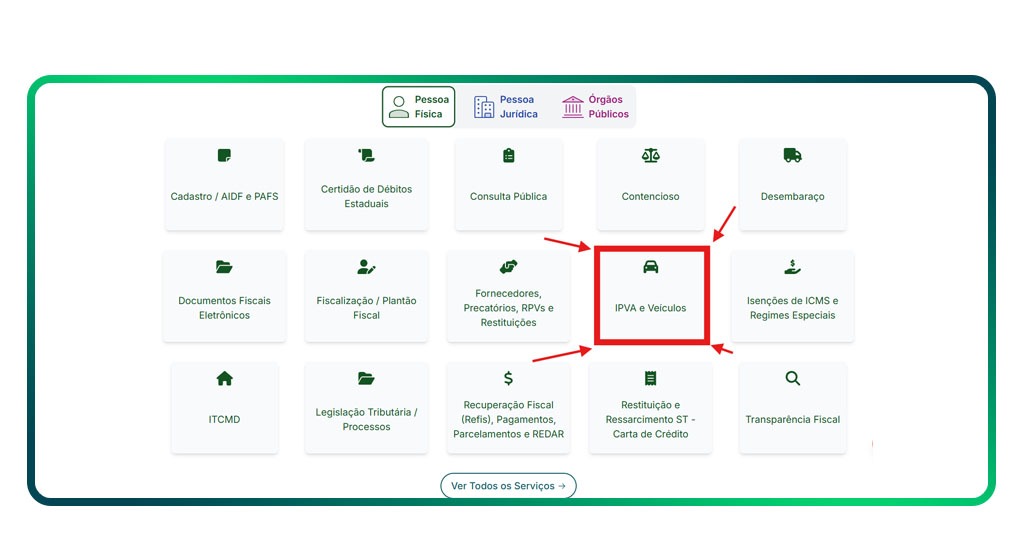The width and height of the screenshot is (1024, 536).
Task: Click the folder icon for Legislação Tributária
Action: [x=366, y=379]
